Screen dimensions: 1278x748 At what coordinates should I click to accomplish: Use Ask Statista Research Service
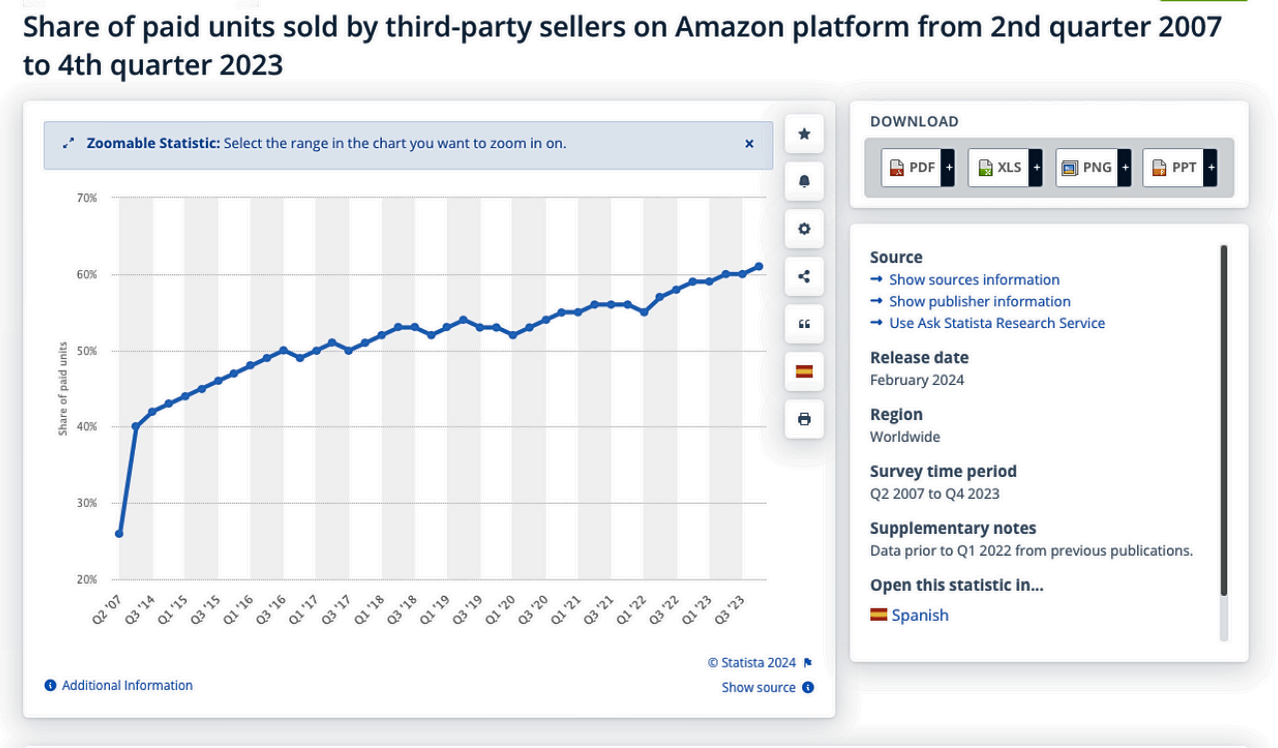(996, 322)
